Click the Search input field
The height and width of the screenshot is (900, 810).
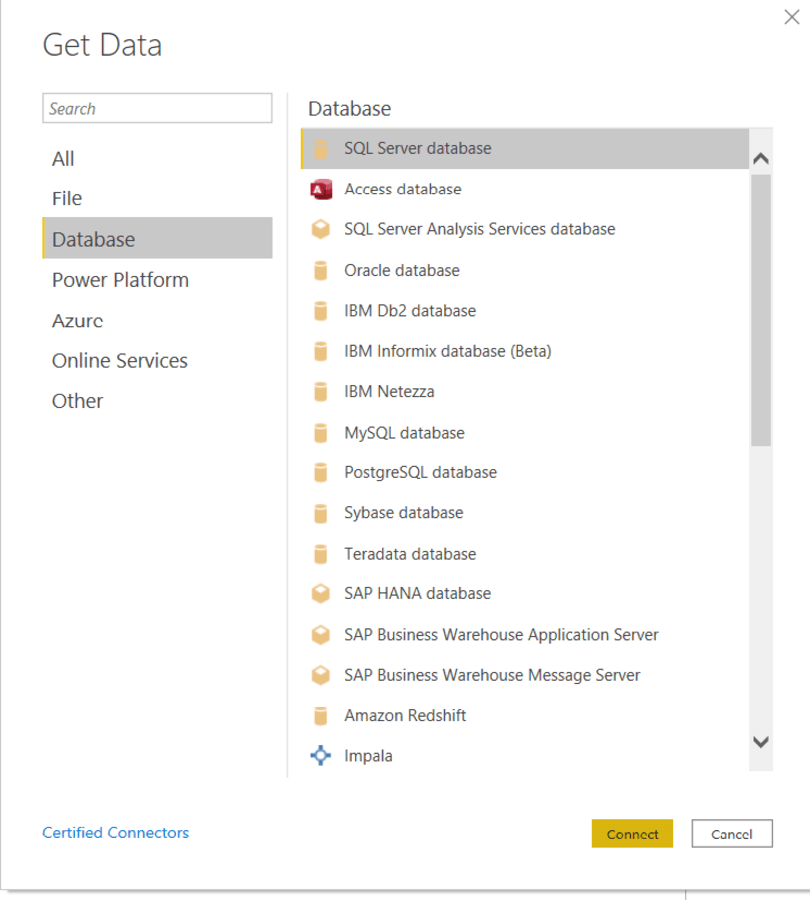(x=157, y=108)
